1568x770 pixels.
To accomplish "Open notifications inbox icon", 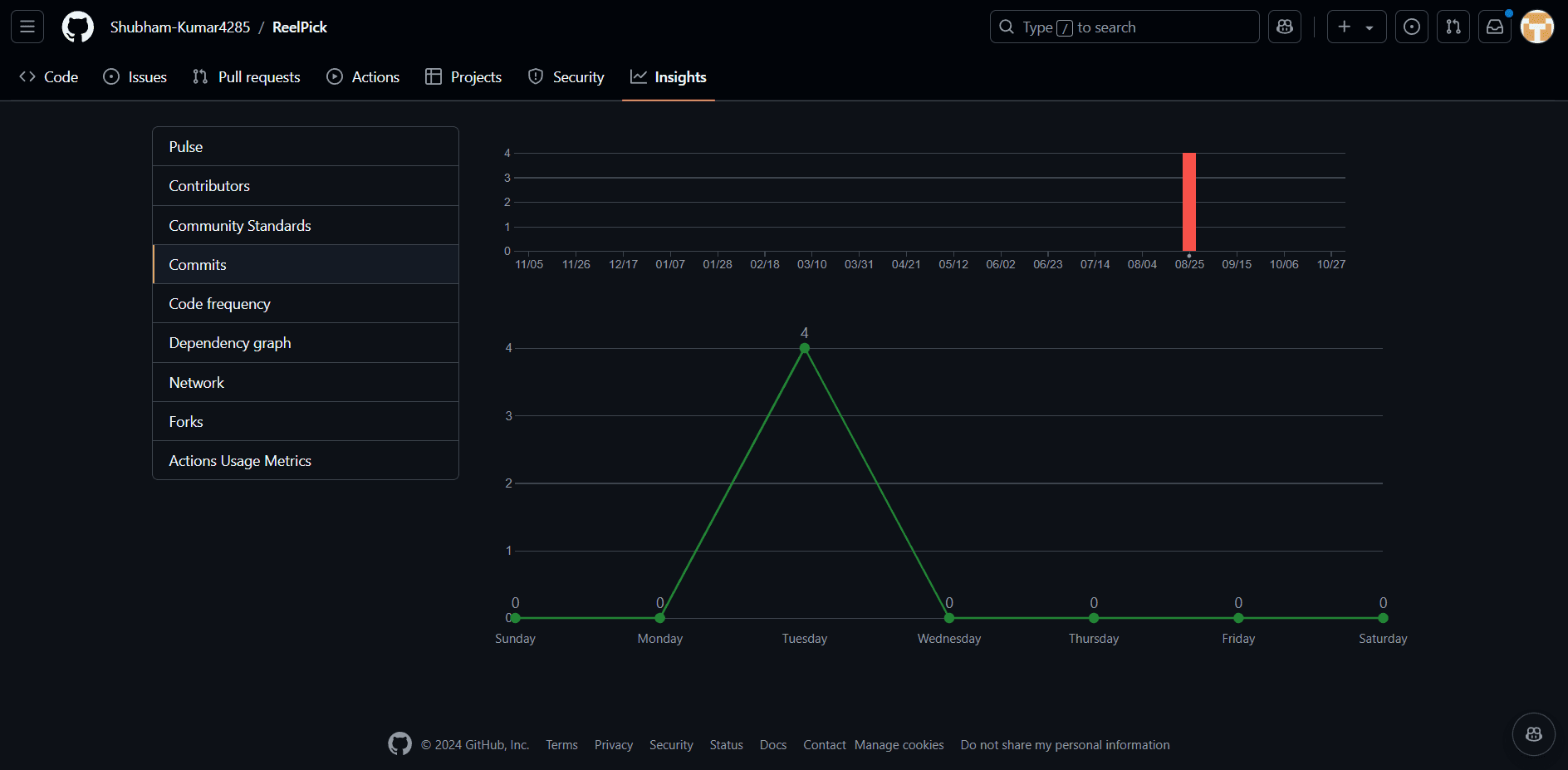I will pyautogui.click(x=1495, y=27).
